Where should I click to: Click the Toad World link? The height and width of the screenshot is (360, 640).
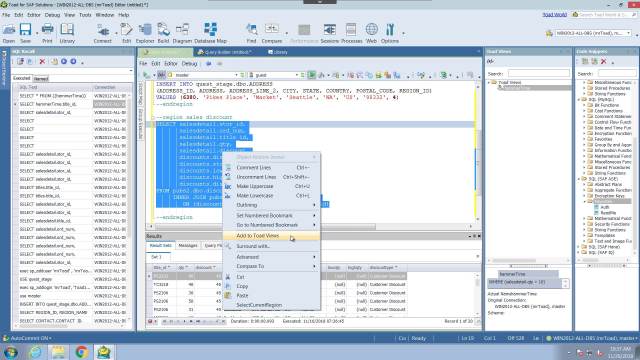(554, 15)
